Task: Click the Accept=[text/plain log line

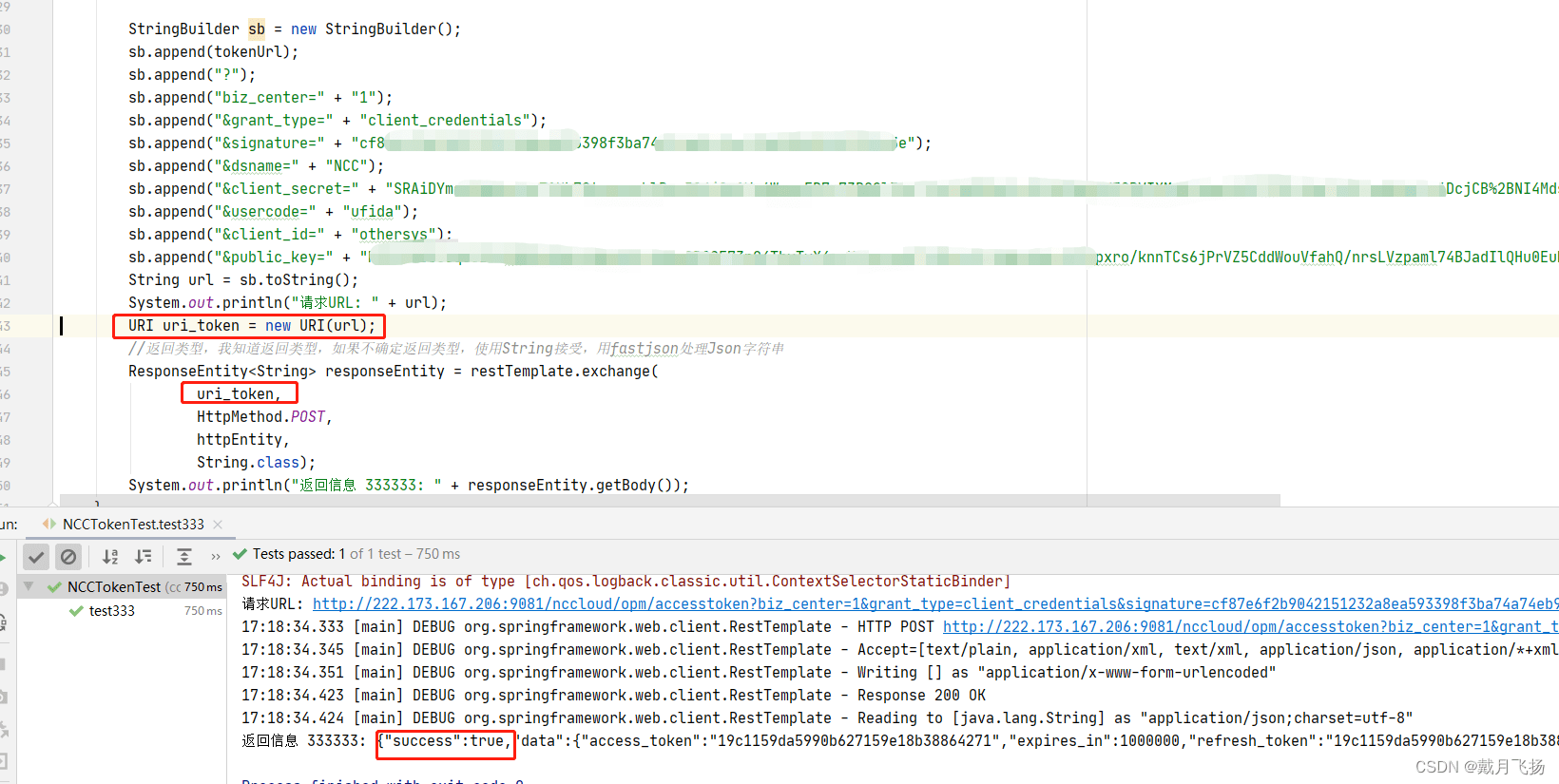Action: 900,650
